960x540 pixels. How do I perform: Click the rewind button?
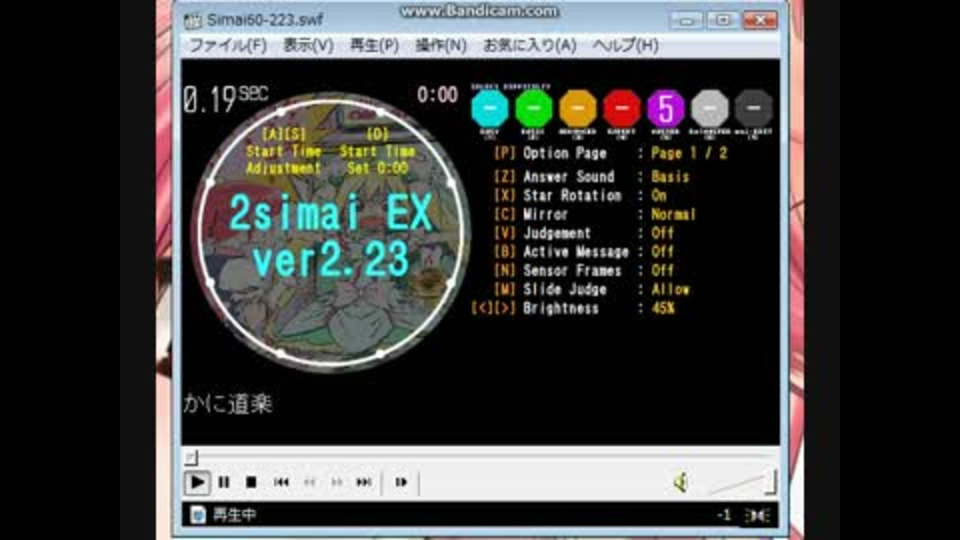(x=310, y=482)
